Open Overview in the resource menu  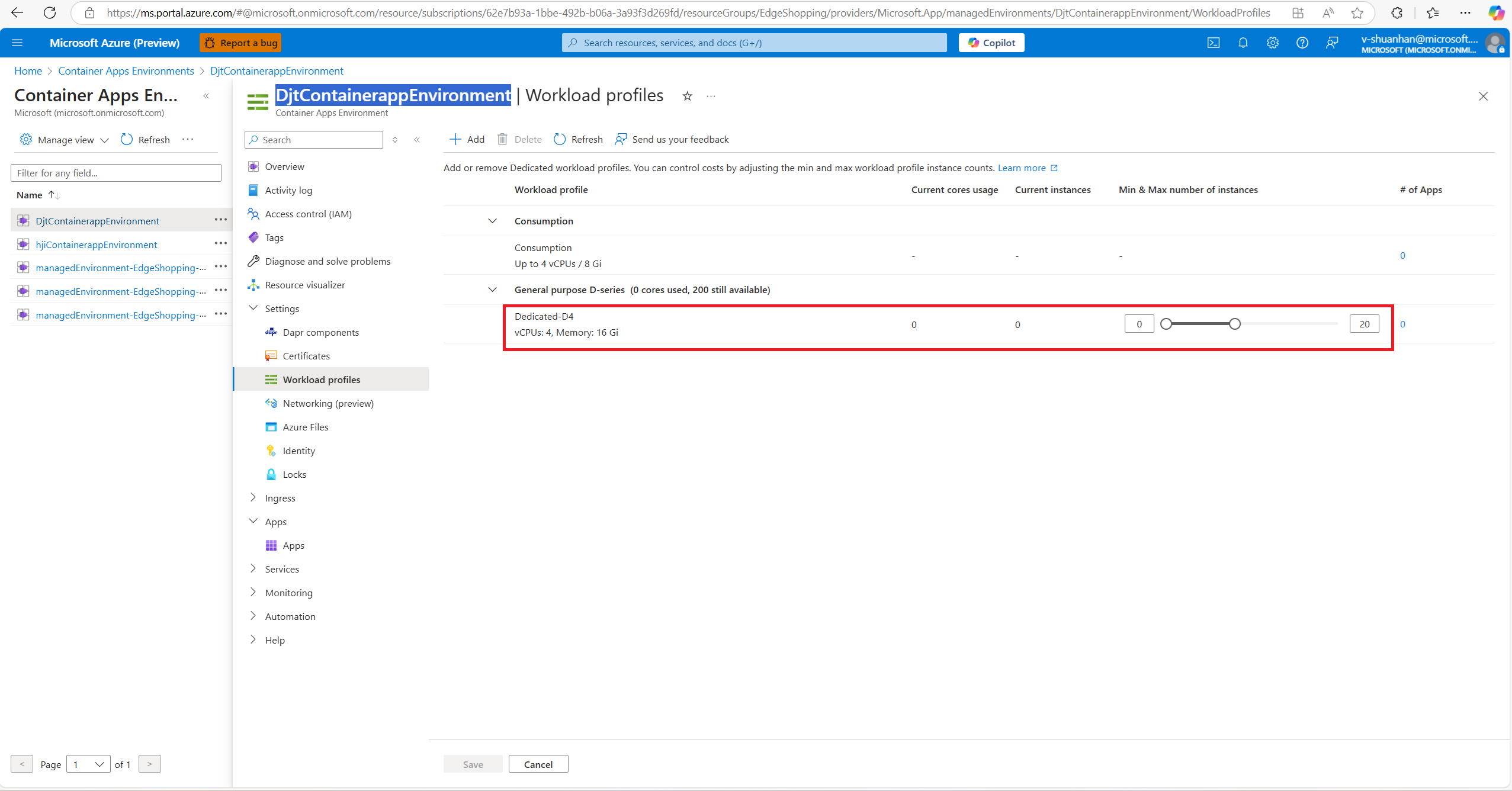[x=284, y=166]
